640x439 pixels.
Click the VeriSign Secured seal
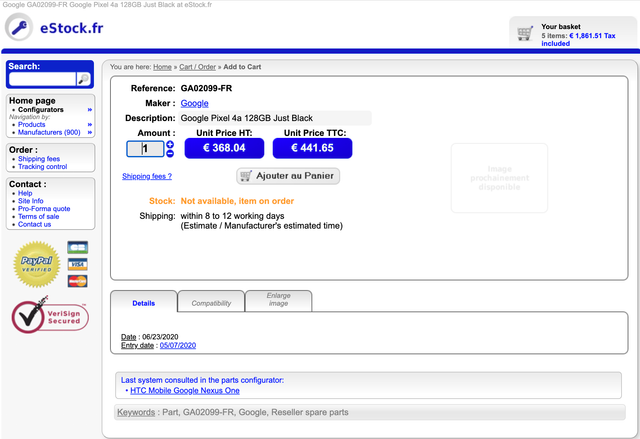50,315
